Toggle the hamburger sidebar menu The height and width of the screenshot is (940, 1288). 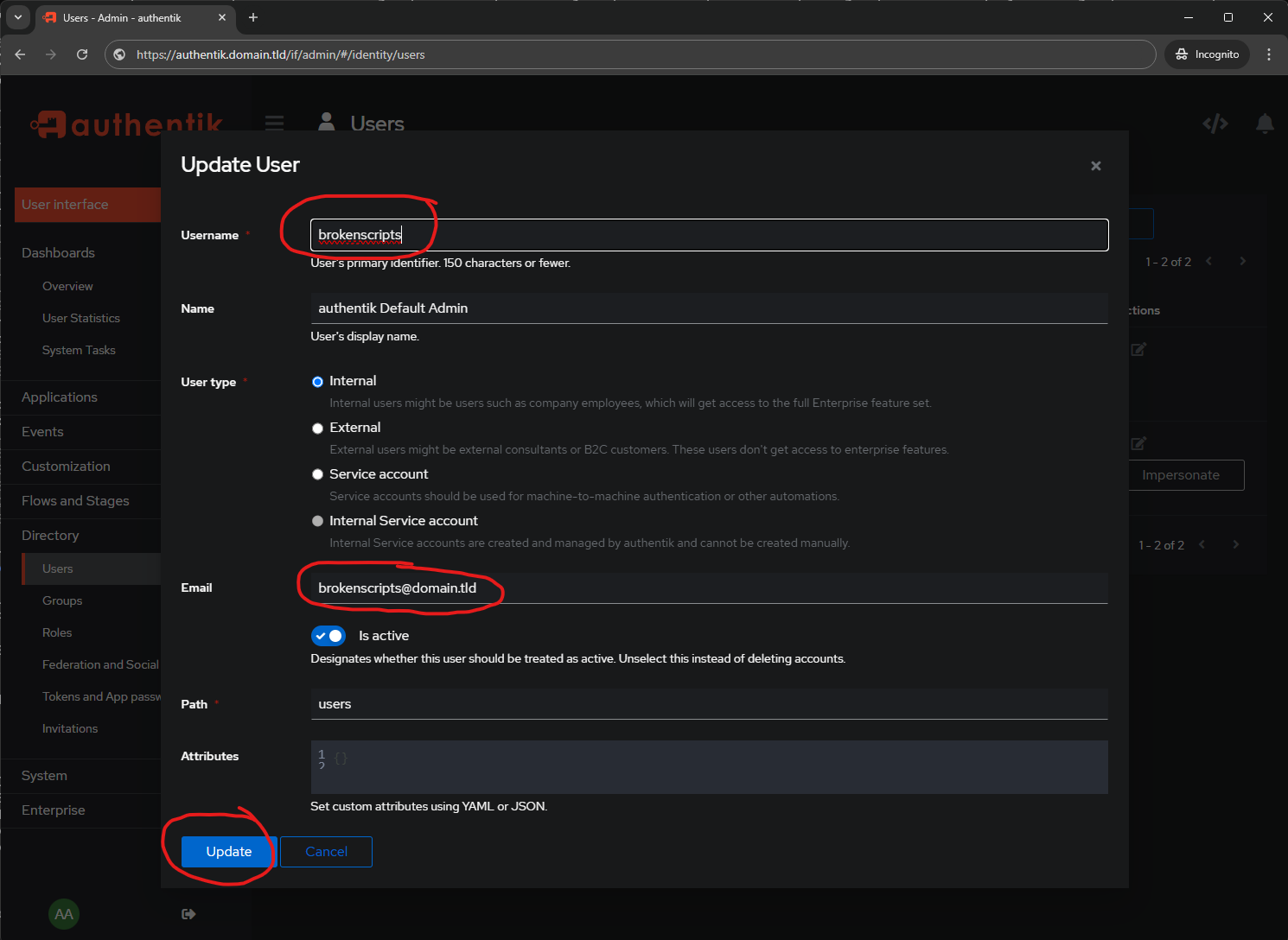point(274,123)
